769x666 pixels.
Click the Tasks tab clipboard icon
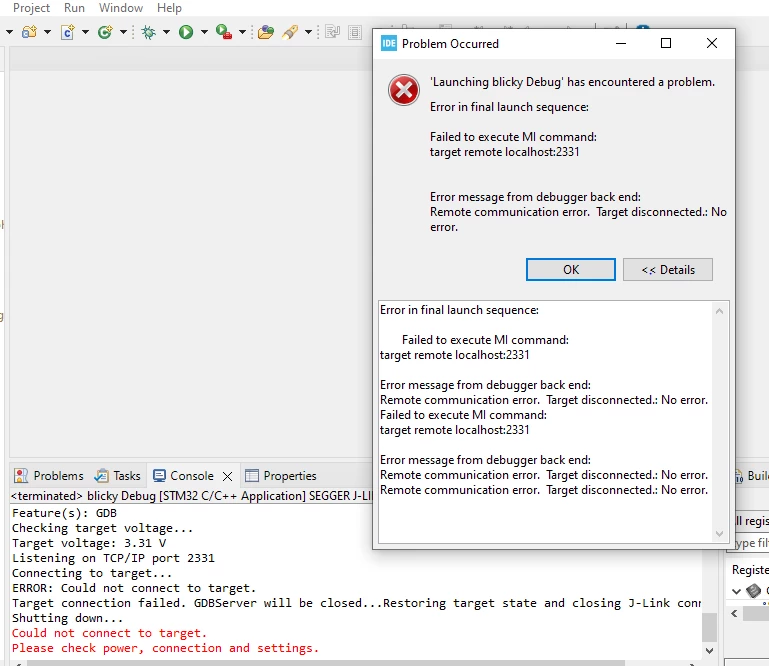[102, 476]
